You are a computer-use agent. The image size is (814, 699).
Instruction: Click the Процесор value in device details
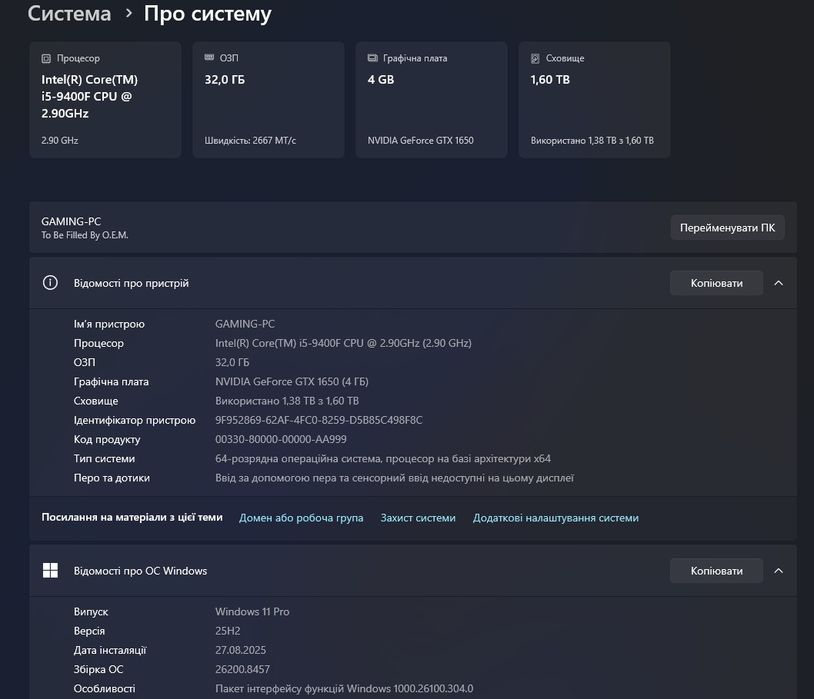tap(343, 343)
